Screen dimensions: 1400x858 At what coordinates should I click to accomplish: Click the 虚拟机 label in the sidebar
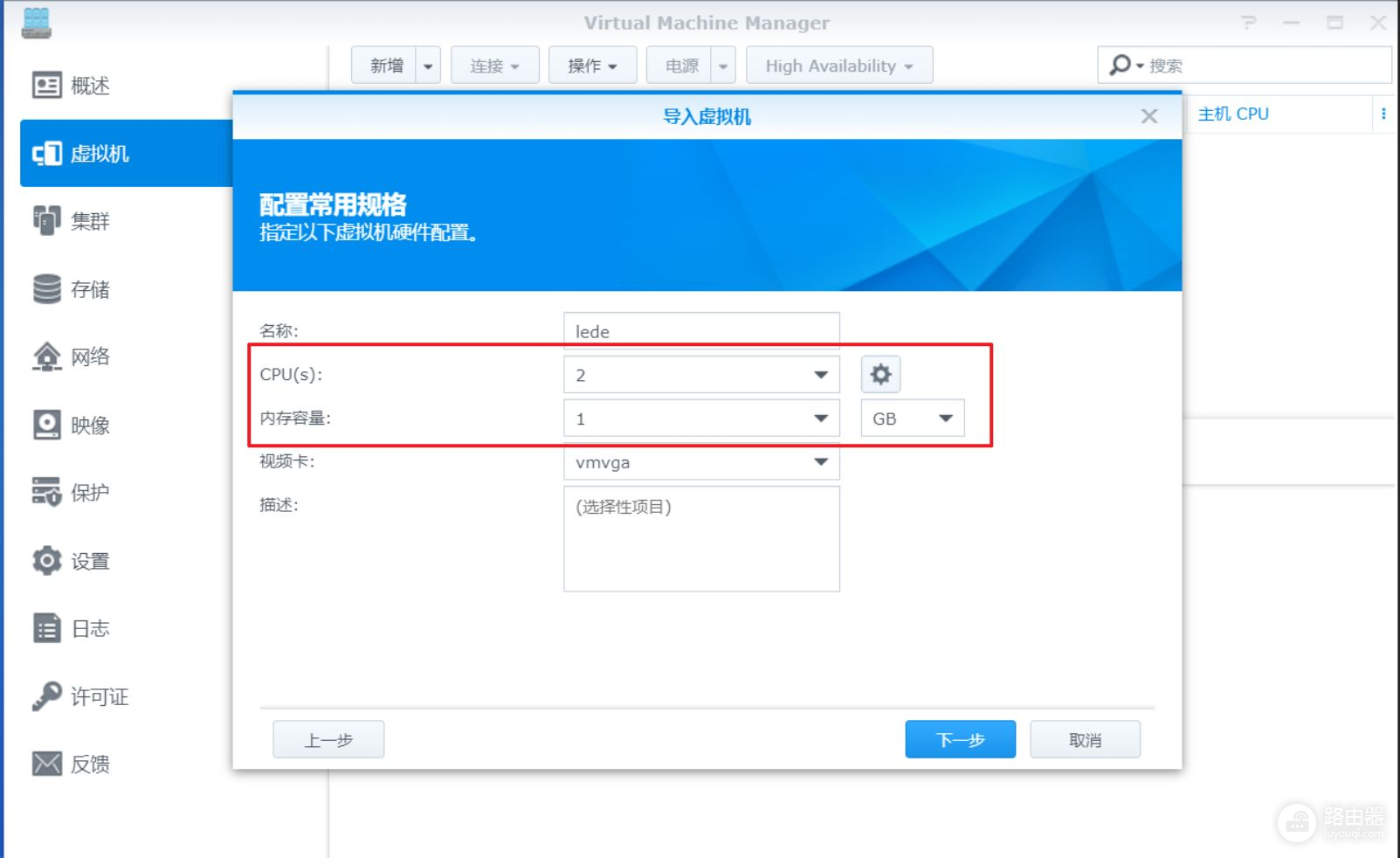pyautogui.click(x=100, y=154)
